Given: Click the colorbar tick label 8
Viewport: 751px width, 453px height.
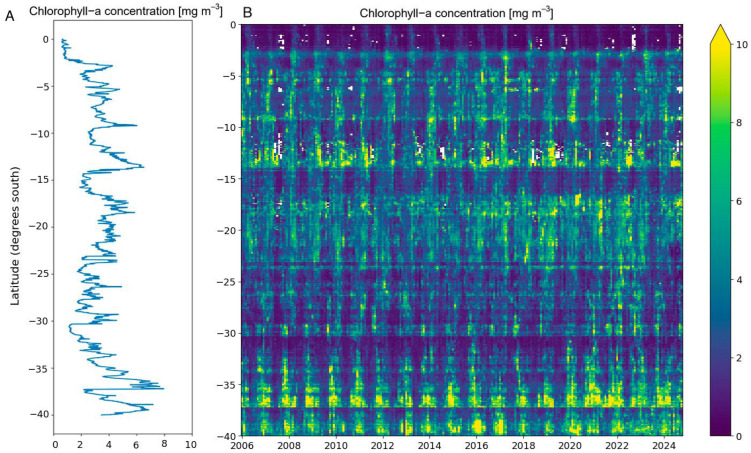Looking at the screenshot, I should pos(739,123).
